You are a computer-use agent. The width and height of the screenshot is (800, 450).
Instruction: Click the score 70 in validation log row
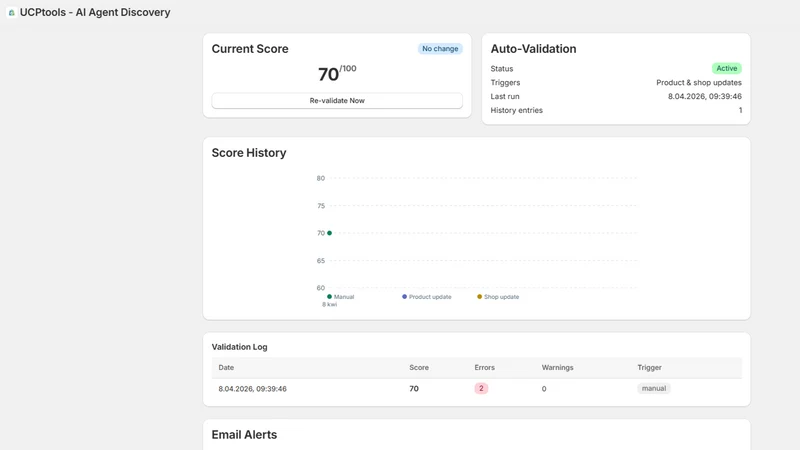click(x=414, y=389)
